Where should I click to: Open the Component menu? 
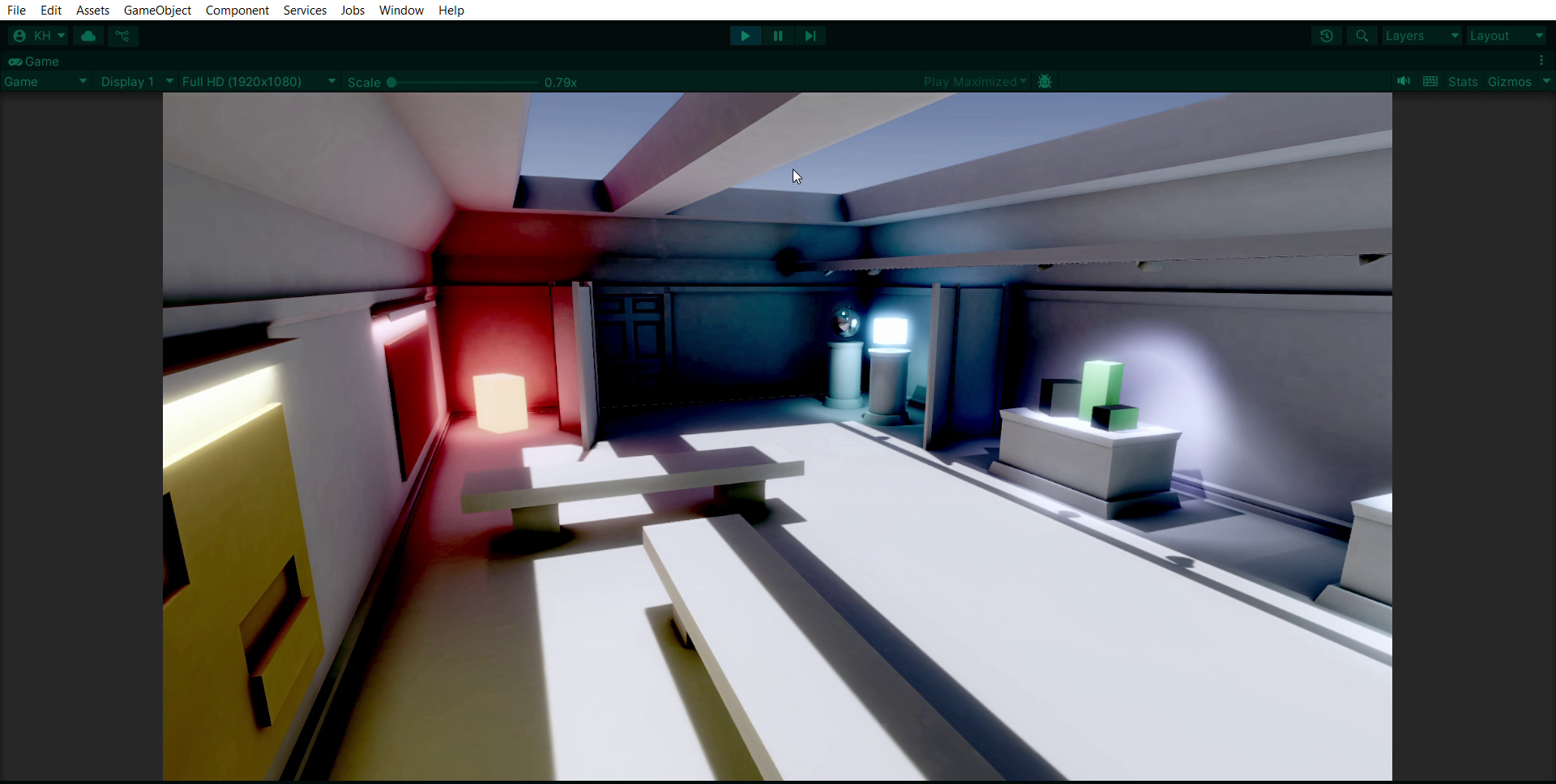(237, 10)
